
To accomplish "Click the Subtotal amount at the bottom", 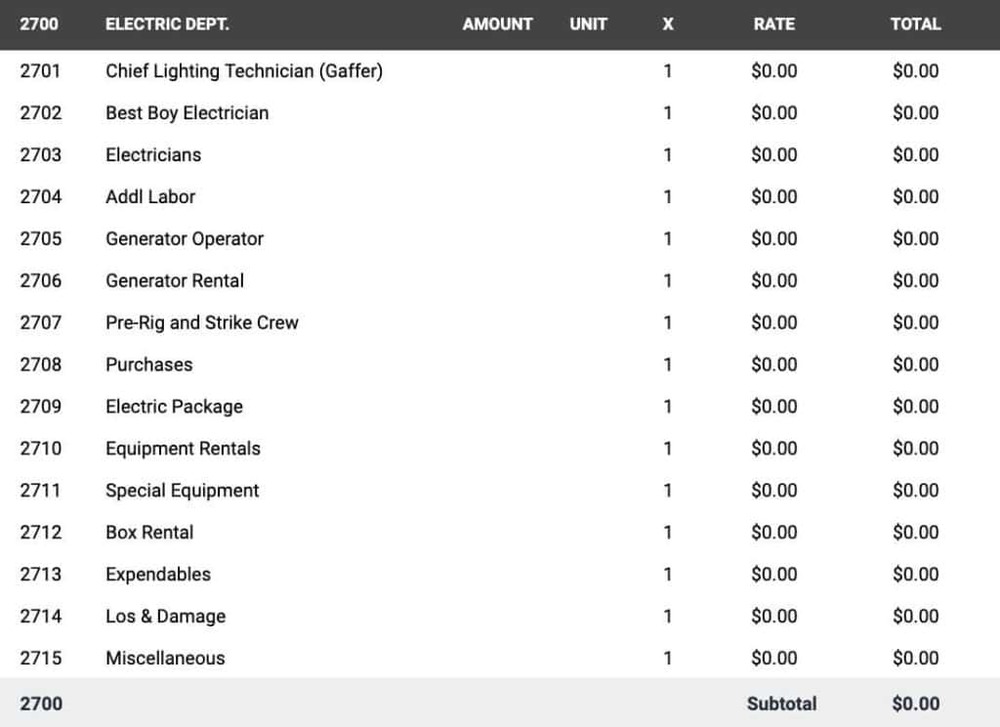I will tap(916, 703).
